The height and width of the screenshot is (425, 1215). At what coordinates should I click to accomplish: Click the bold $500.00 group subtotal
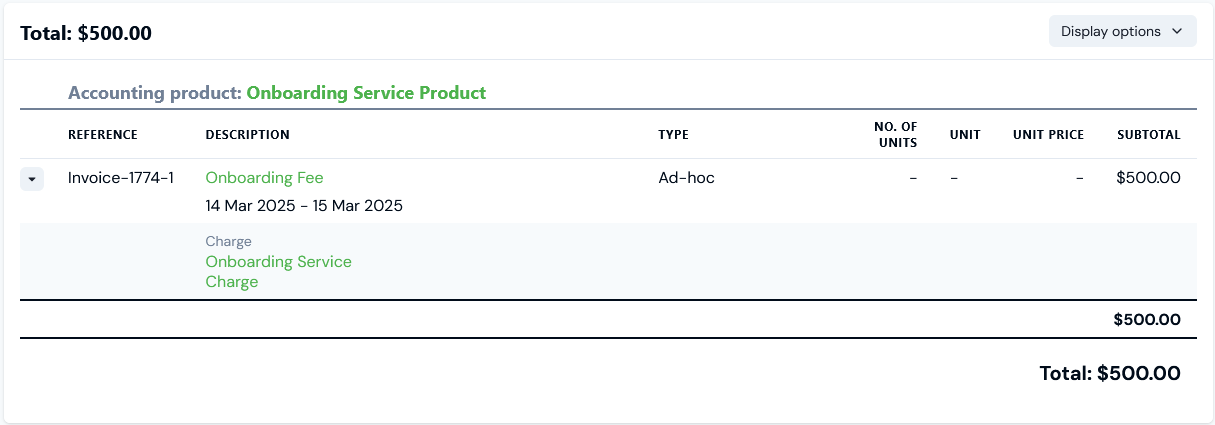click(1147, 320)
